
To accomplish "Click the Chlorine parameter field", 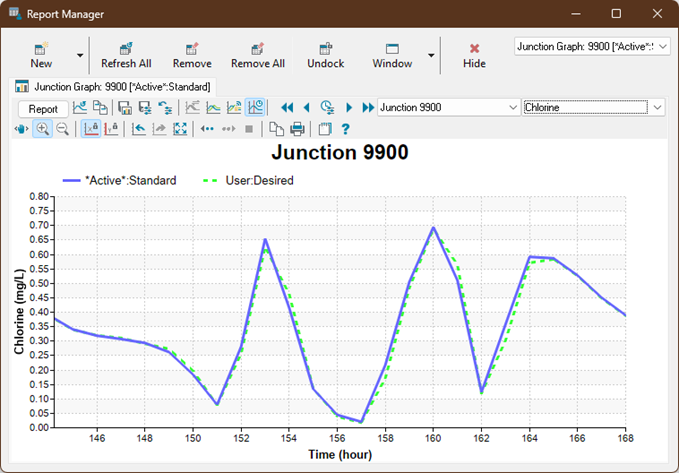I will 585,107.
